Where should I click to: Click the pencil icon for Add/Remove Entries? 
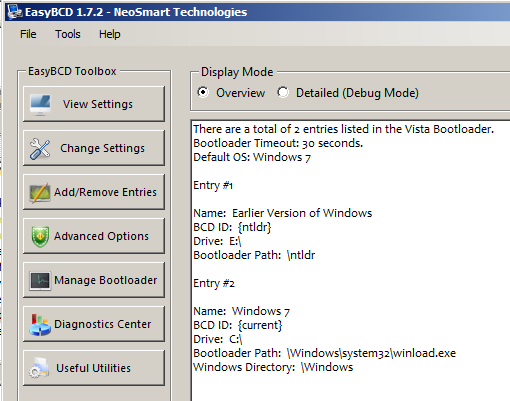[40, 192]
